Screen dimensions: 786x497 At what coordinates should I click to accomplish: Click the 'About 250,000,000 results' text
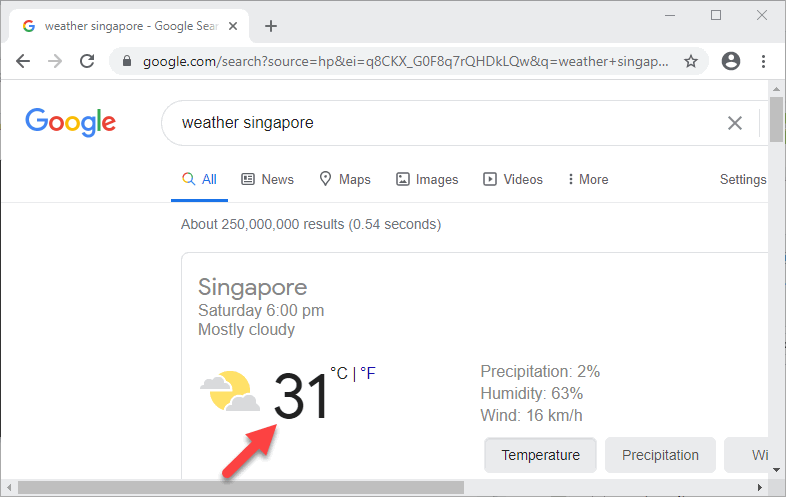(263, 224)
